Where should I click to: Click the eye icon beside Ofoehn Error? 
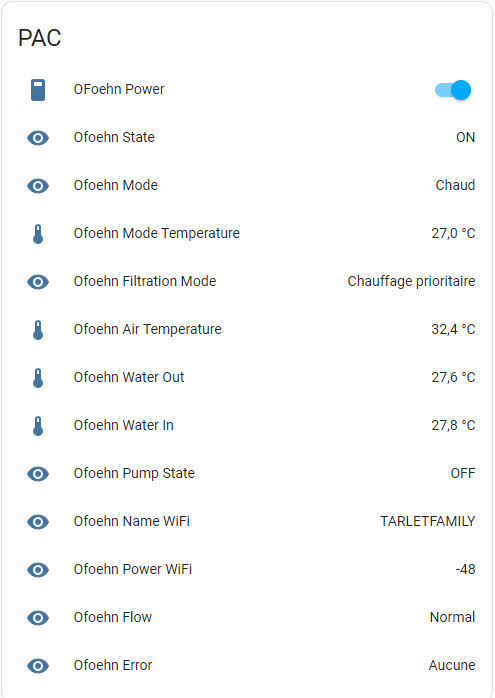(x=38, y=666)
